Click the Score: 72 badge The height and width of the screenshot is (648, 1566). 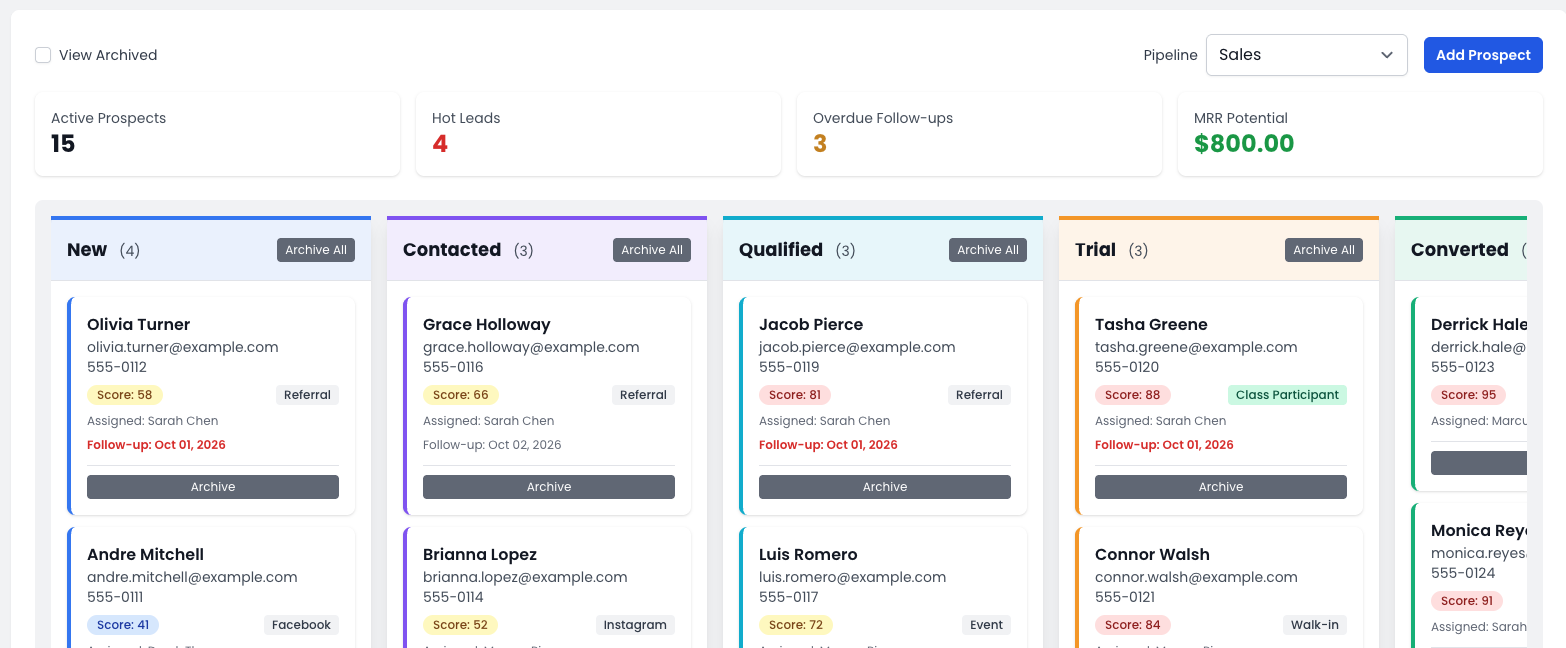pyautogui.click(x=796, y=625)
